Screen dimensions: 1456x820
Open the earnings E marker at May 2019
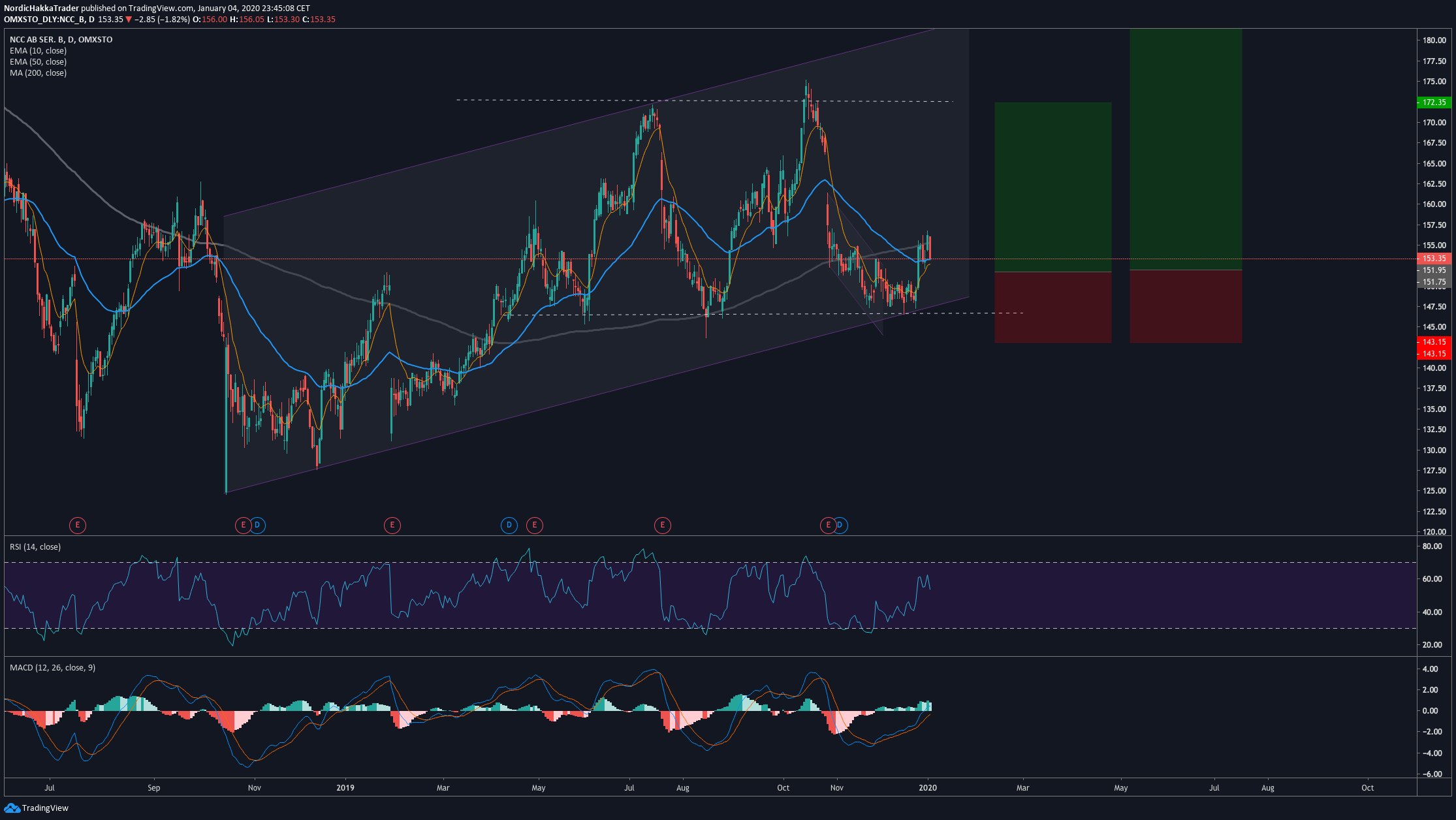click(535, 525)
